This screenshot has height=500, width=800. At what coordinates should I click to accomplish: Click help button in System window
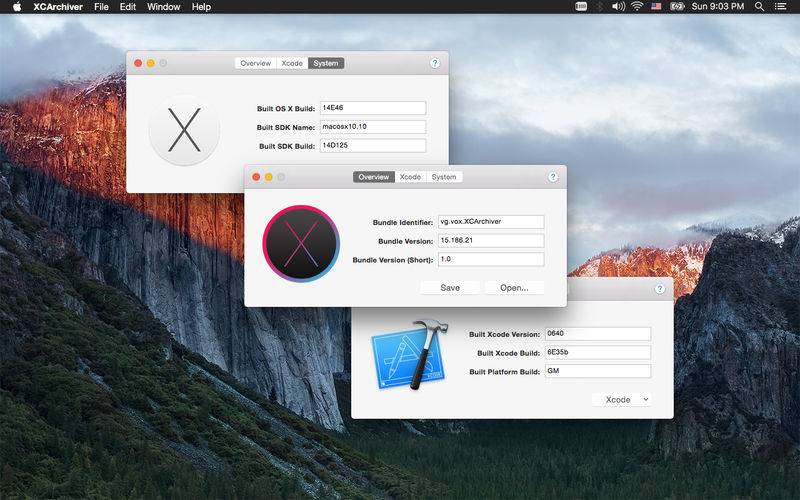435,63
